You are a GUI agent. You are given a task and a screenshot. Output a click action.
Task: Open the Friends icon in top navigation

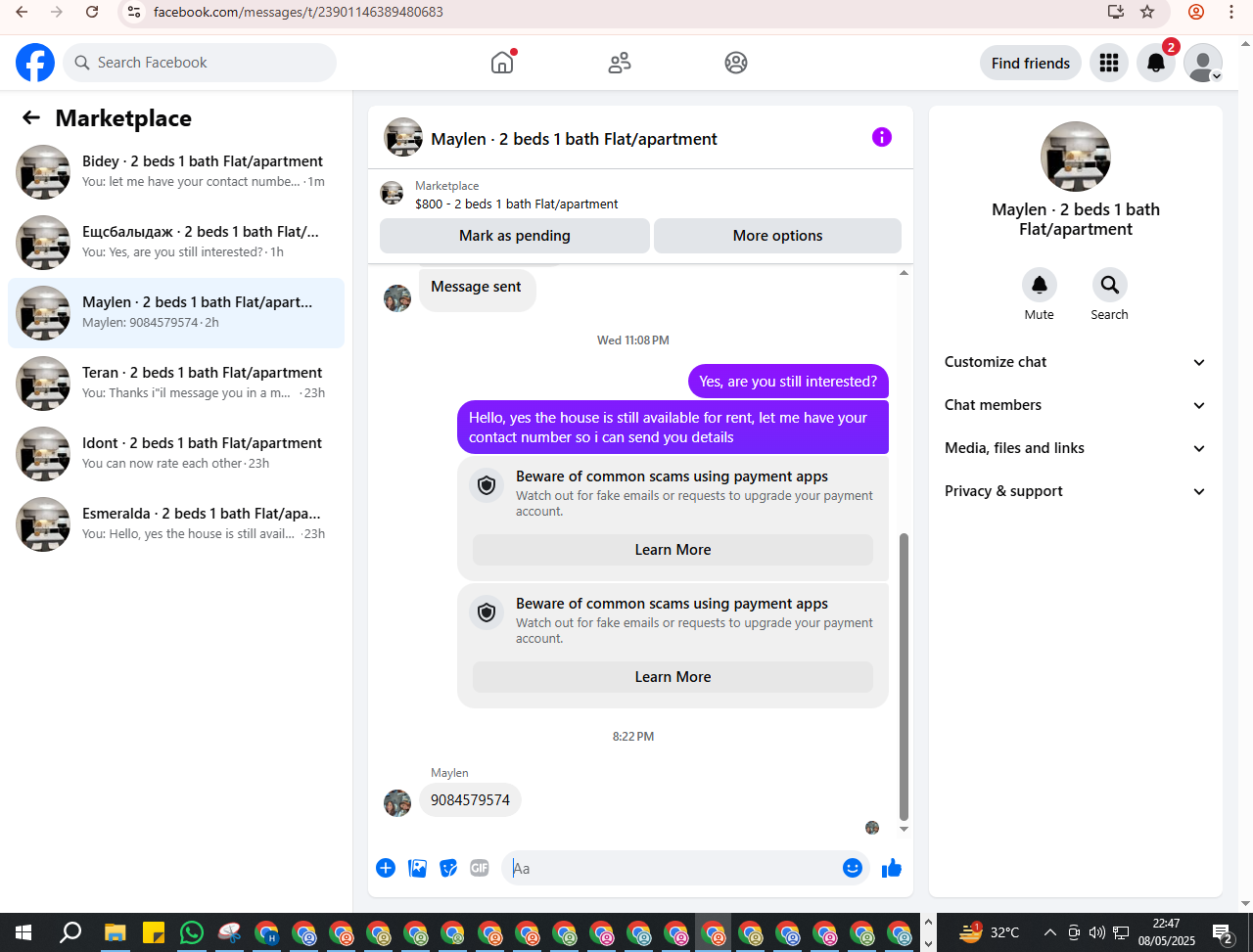point(620,63)
